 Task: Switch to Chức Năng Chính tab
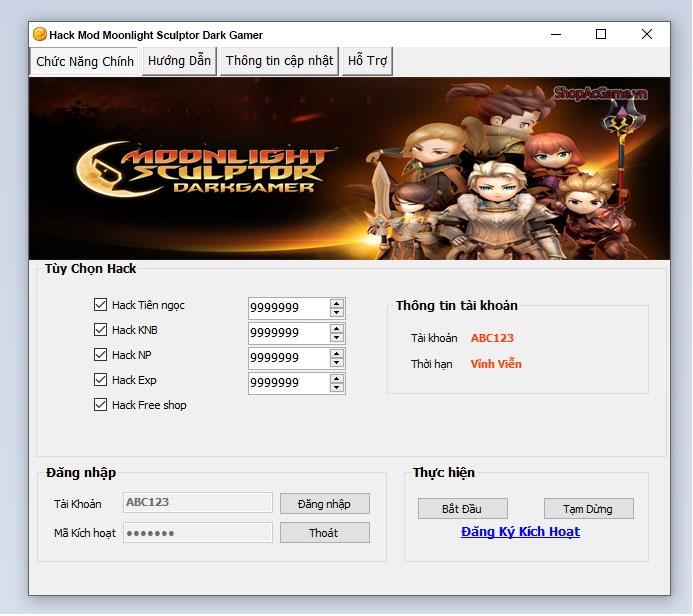coord(85,61)
